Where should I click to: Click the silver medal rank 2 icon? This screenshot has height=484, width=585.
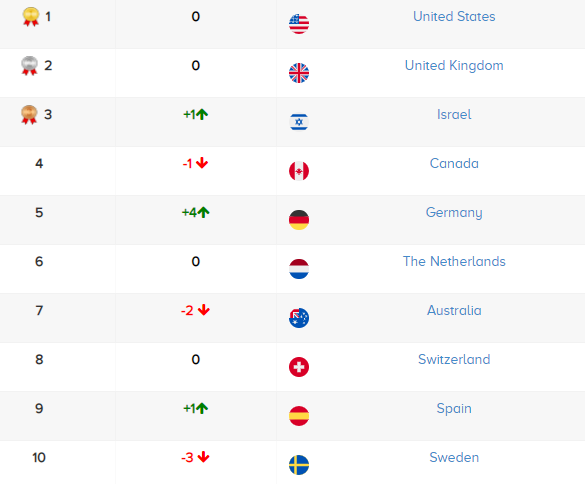tap(29, 66)
